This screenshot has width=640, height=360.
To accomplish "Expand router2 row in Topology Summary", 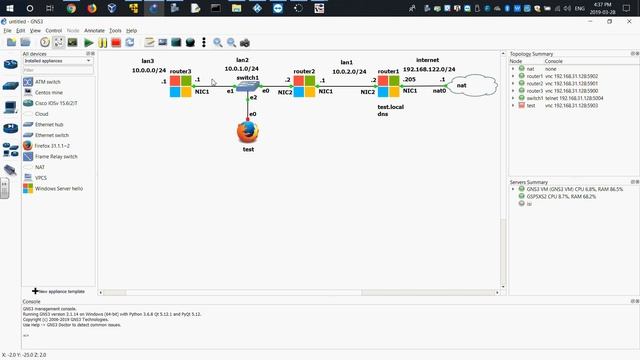I will click(513, 83).
